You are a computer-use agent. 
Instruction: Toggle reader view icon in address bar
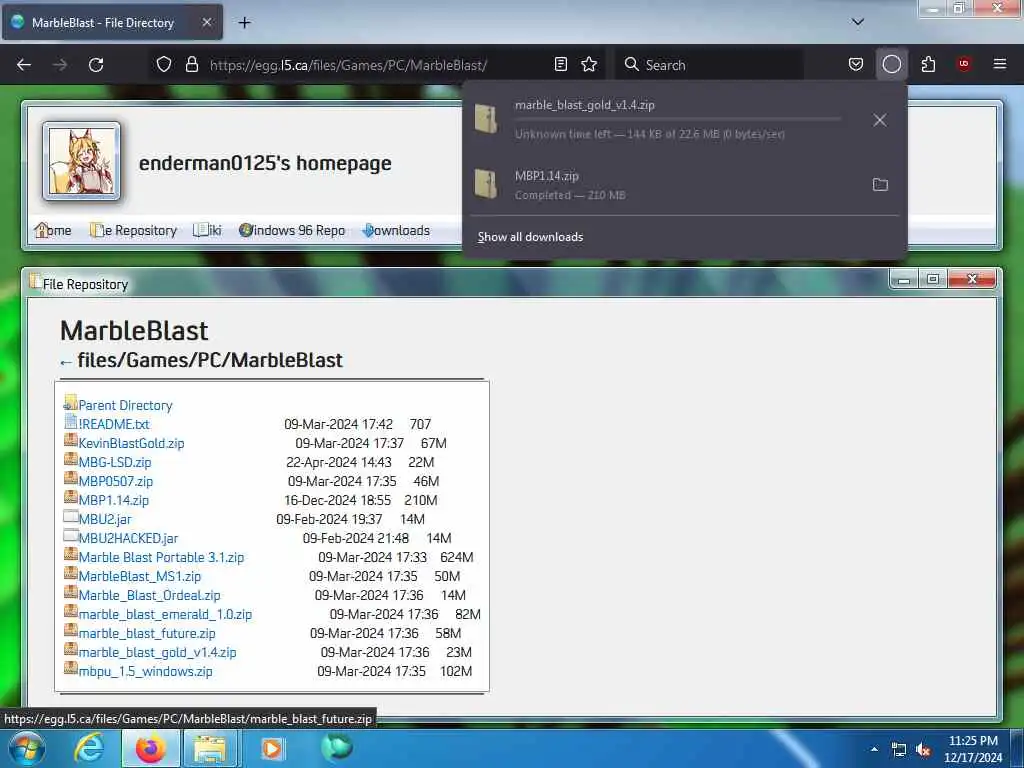[x=560, y=64]
